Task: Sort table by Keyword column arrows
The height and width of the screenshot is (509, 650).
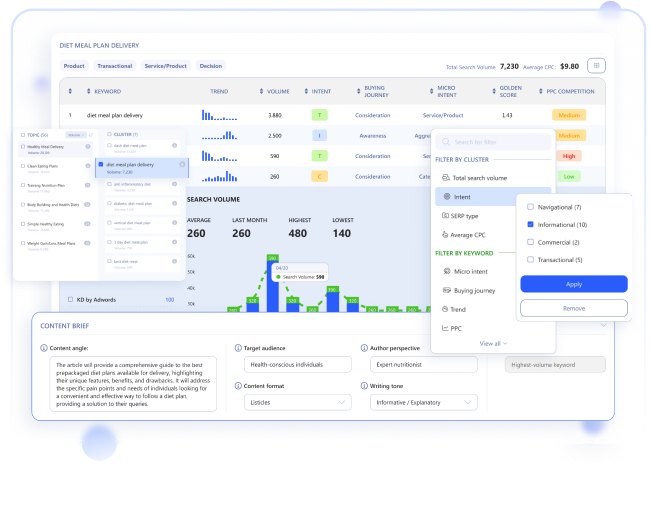Action: (x=88, y=91)
